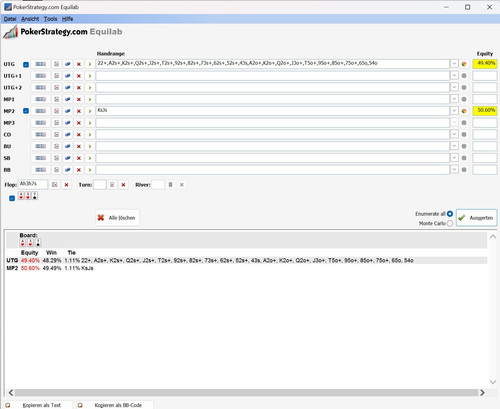This screenshot has width=500, height=409.
Task: Click the Flop input field
Action: [33, 184]
